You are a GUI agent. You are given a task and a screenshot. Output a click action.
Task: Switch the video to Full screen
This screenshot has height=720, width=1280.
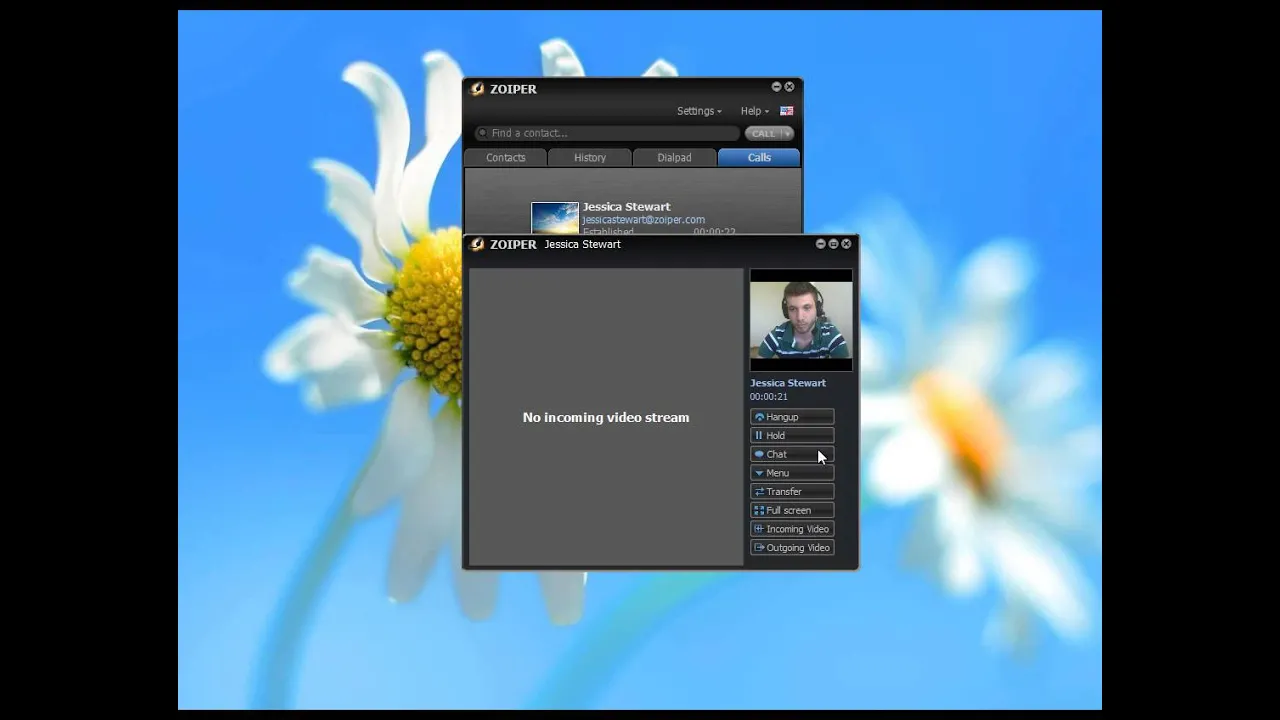(792, 510)
